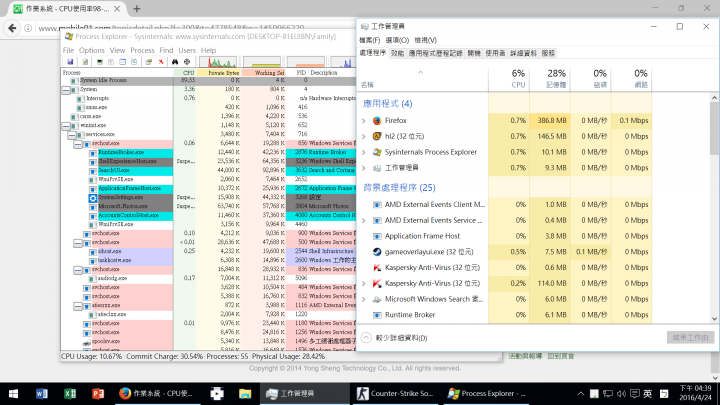
Task: Select System Idle Process row in Process Explorer
Action: (208, 80)
